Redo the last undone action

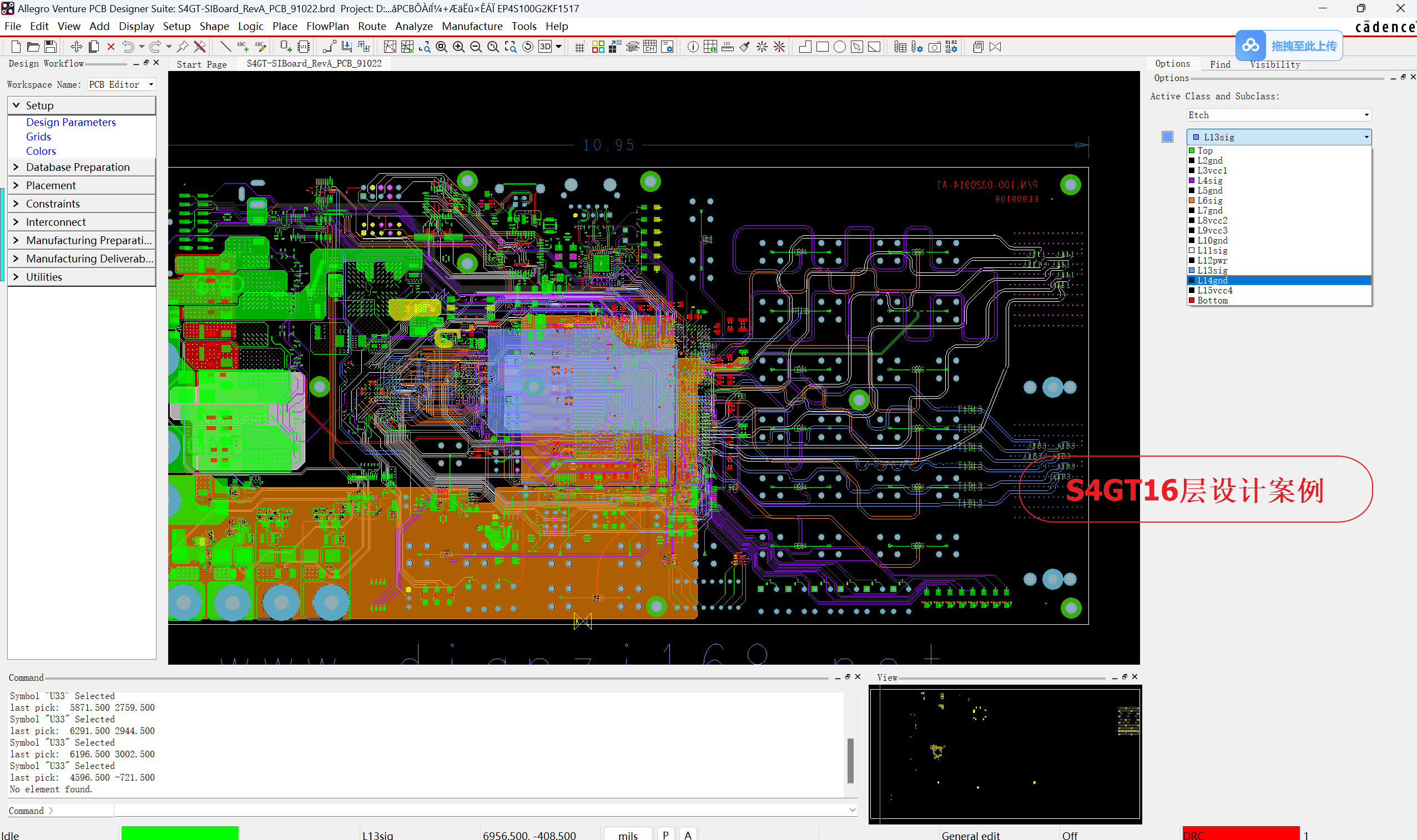tap(155, 47)
